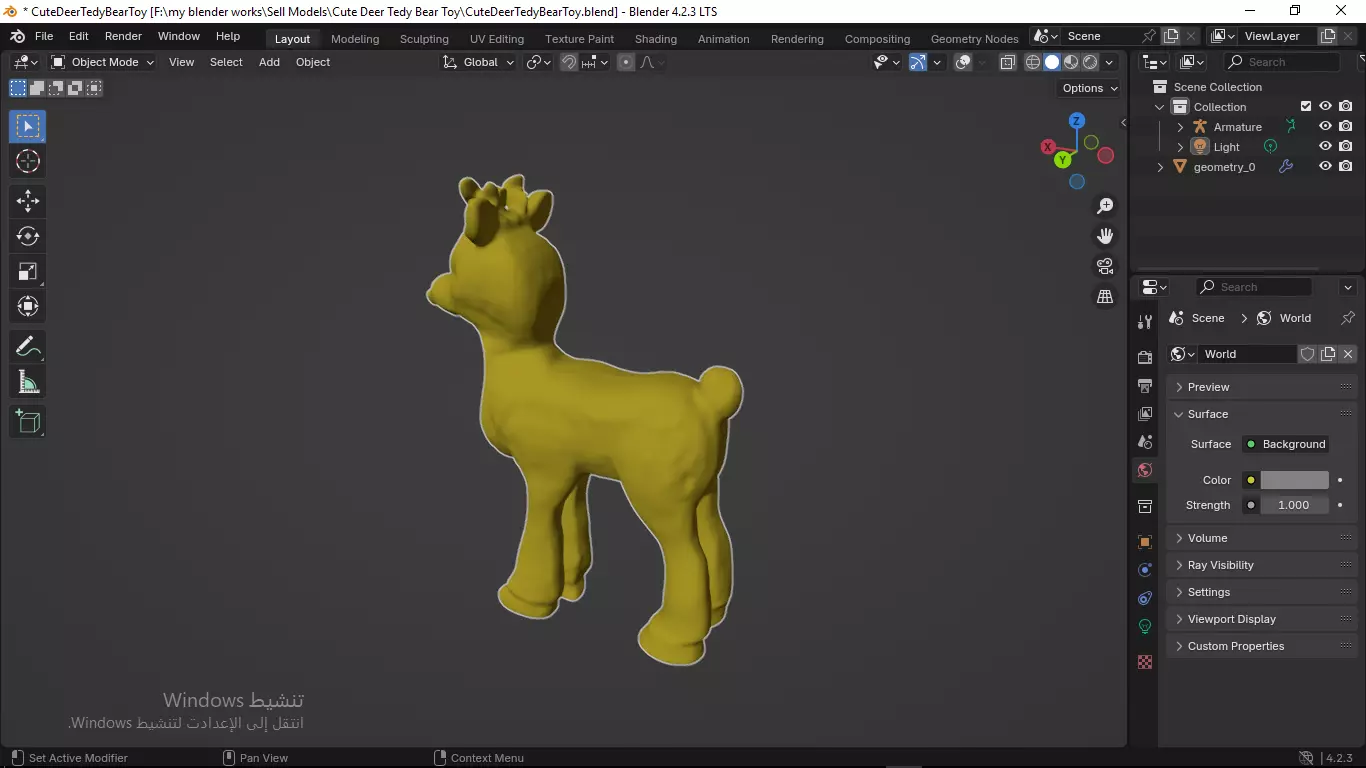Image resolution: width=1366 pixels, height=768 pixels.
Task: Disable Armature in renders camera icon
Action: (1346, 127)
